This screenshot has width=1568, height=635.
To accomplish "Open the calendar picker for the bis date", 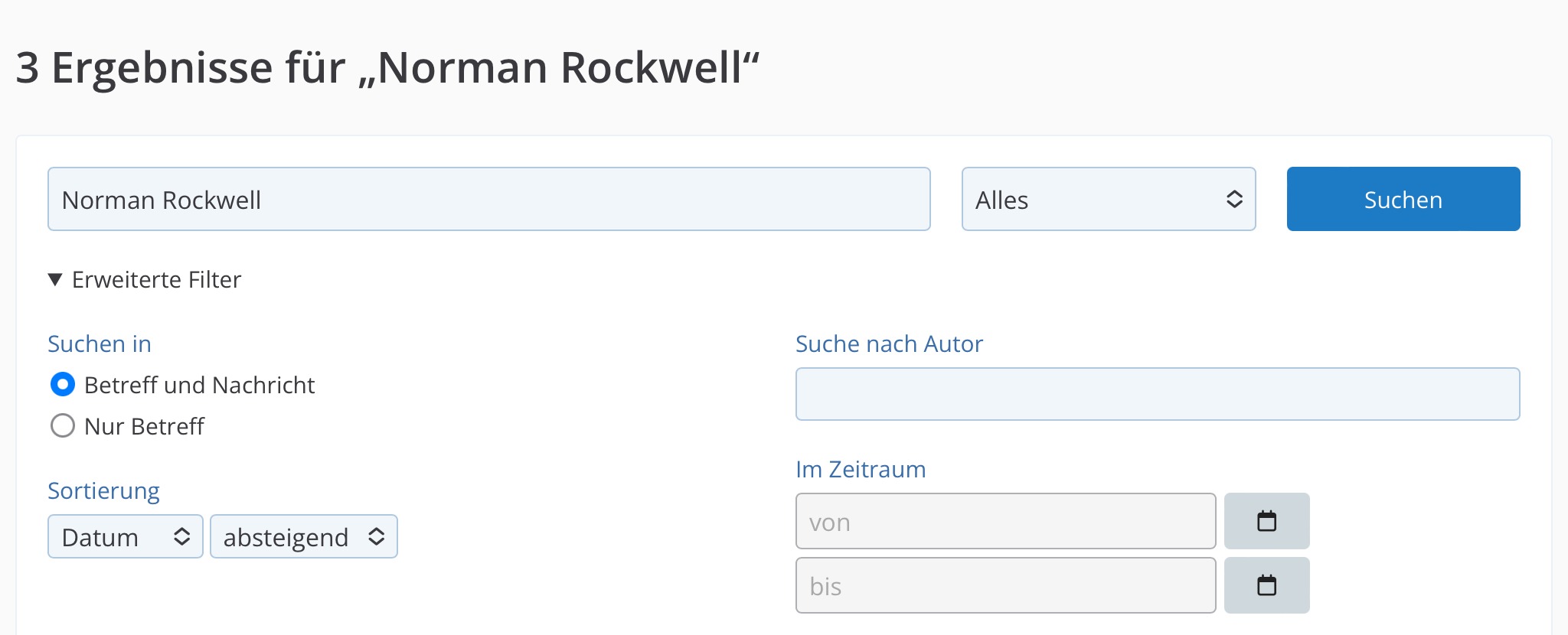I will pos(1266,585).
